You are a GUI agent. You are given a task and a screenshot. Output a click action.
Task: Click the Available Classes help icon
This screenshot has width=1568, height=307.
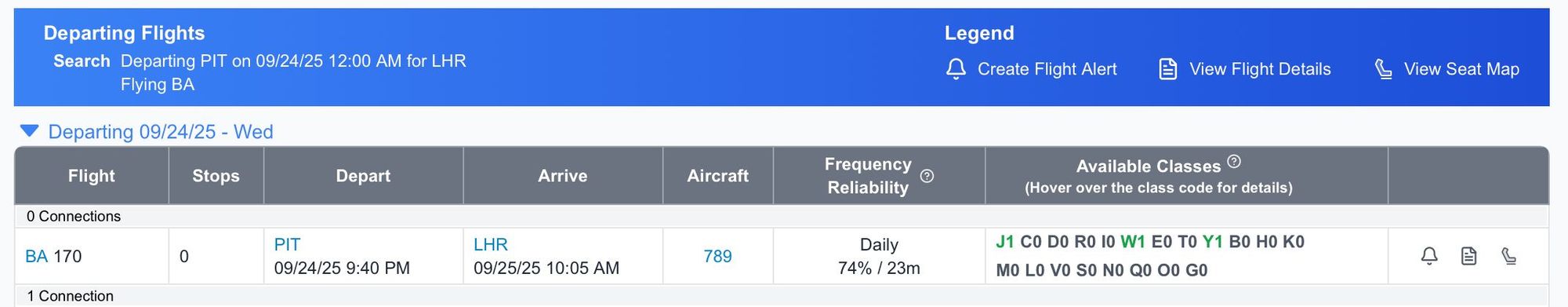pyautogui.click(x=1234, y=162)
